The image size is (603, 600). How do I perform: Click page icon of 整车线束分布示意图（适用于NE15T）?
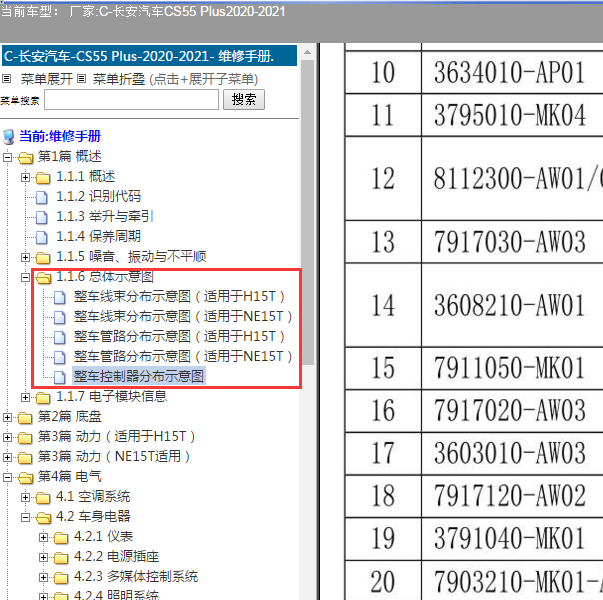pos(60,317)
